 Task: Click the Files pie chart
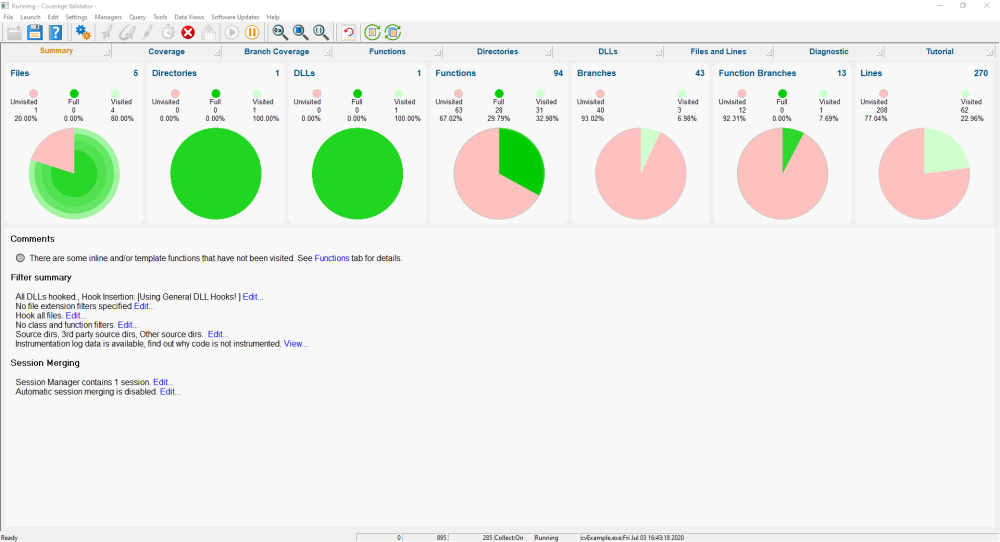tap(74, 173)
